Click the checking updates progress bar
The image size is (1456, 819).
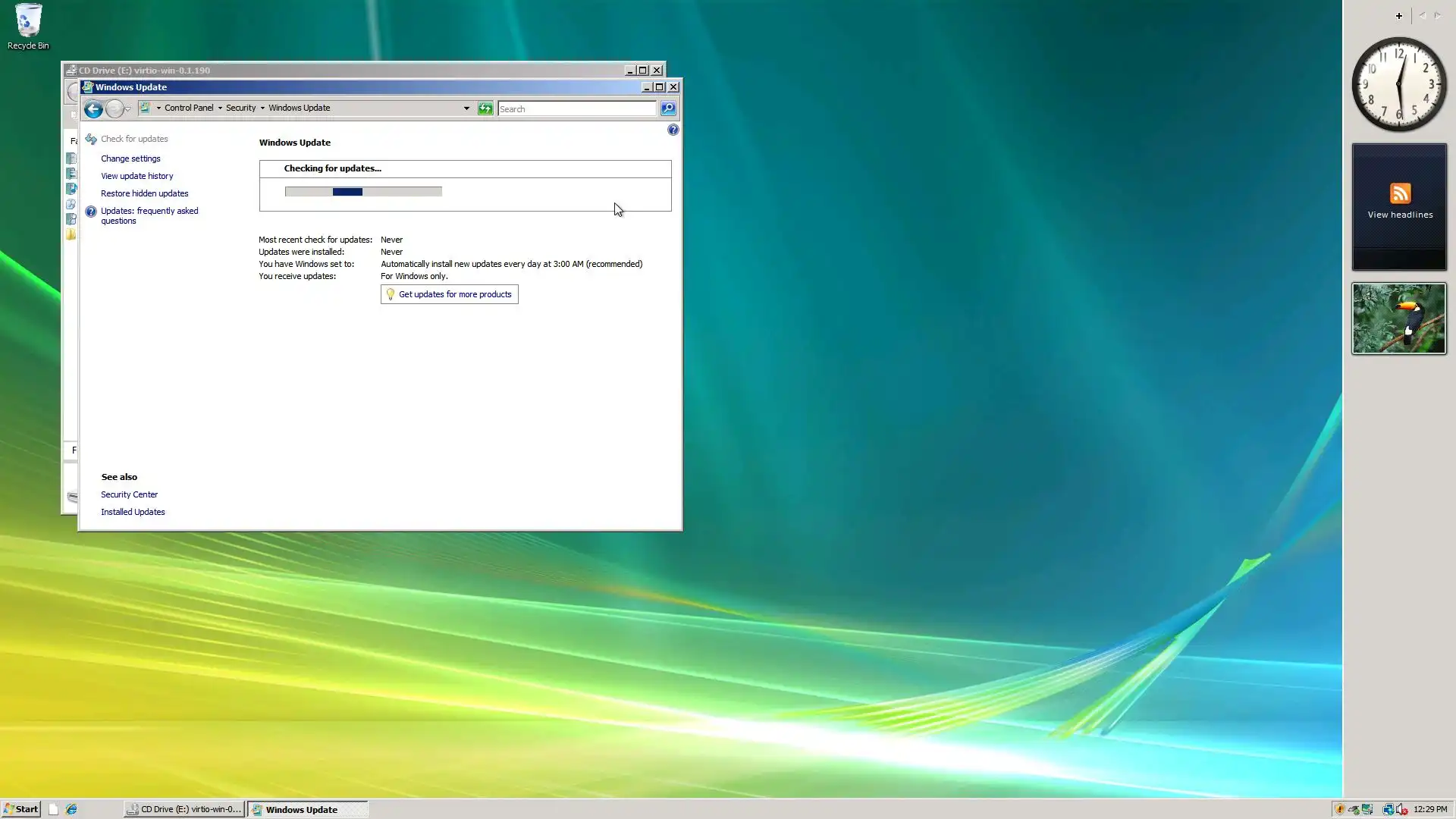(x=363, y=192)
